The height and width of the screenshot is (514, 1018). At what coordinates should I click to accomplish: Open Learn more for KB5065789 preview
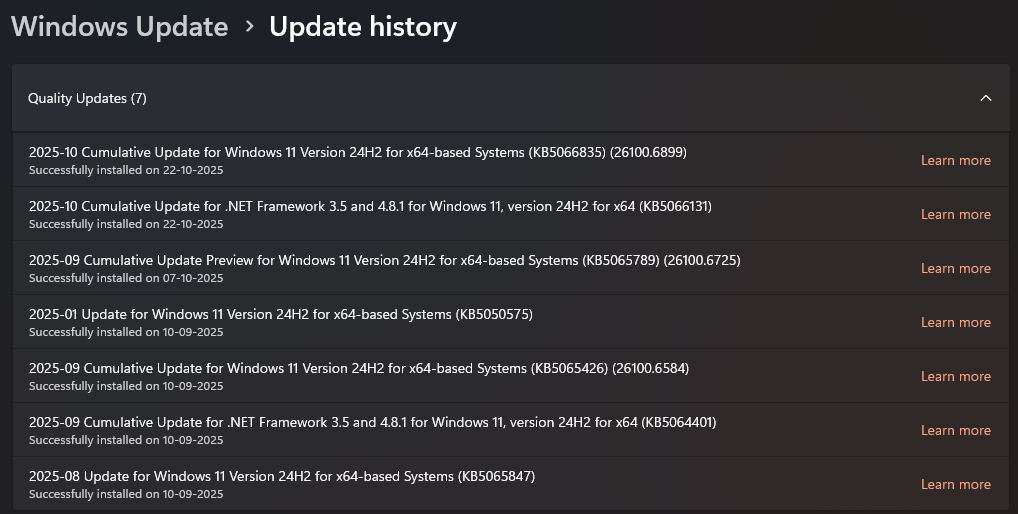[x=955, y=268]
